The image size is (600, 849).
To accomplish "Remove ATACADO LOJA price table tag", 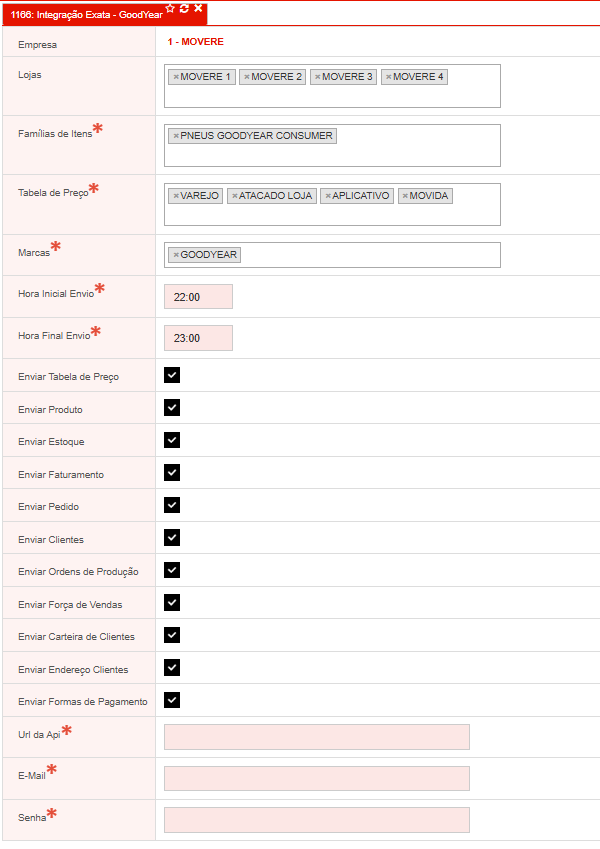I will tap(235, 196).
